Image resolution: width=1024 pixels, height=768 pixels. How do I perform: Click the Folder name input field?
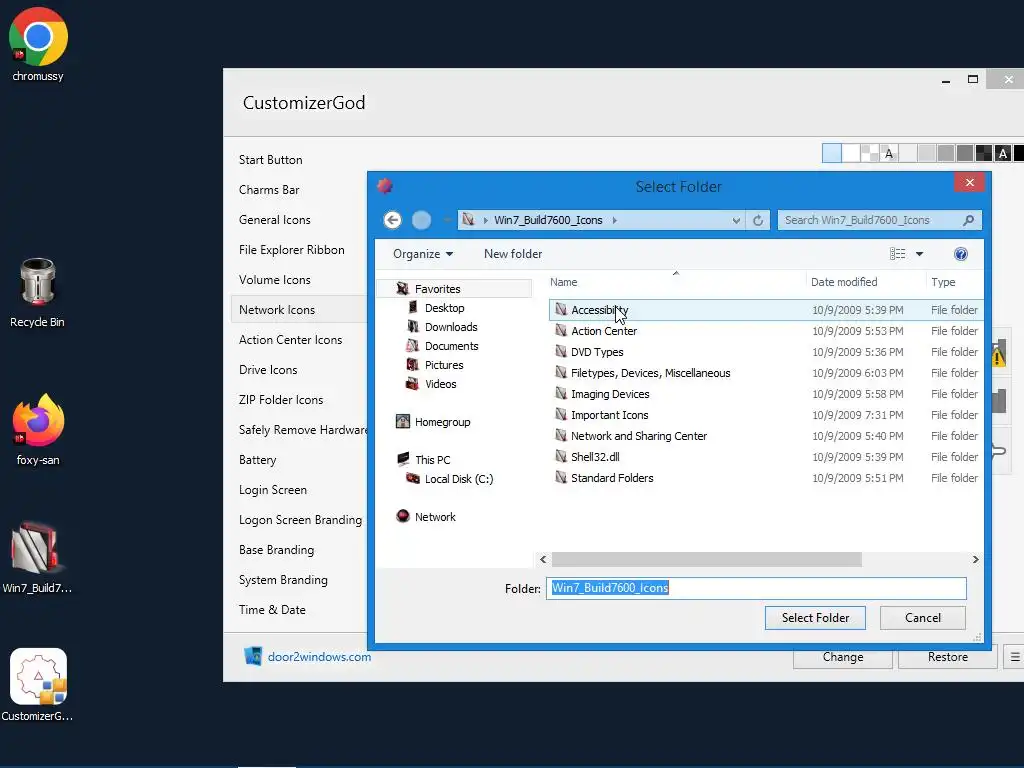tap(756, 588)
